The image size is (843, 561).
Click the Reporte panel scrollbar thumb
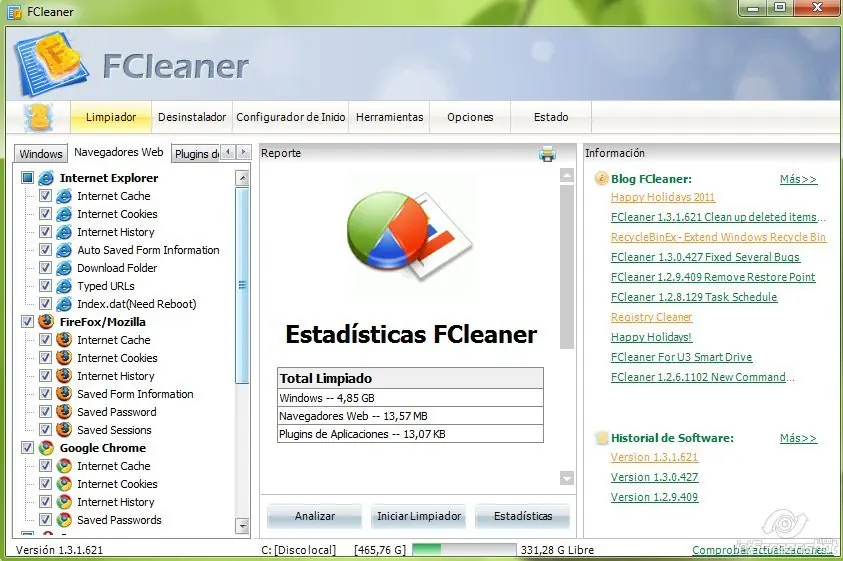coord(567,267)
